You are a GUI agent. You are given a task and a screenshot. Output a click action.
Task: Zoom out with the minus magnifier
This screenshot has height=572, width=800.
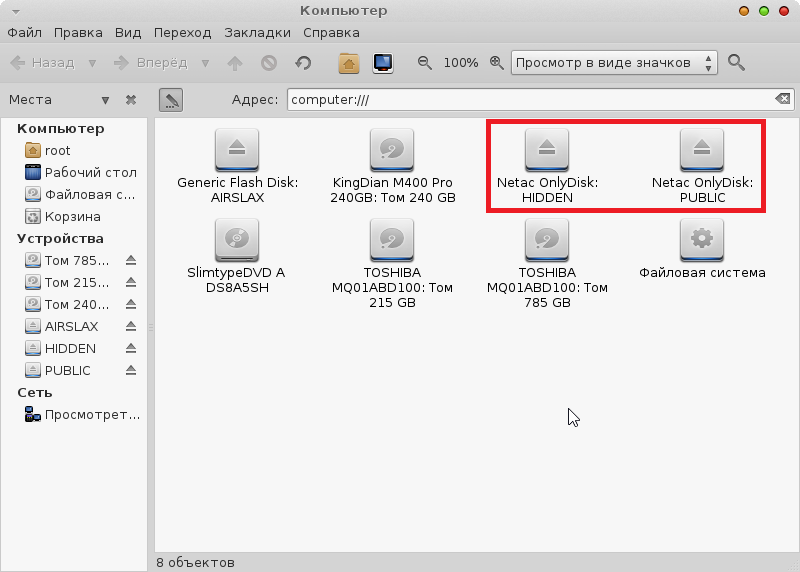pyautogui.click(x=424, y=63)
